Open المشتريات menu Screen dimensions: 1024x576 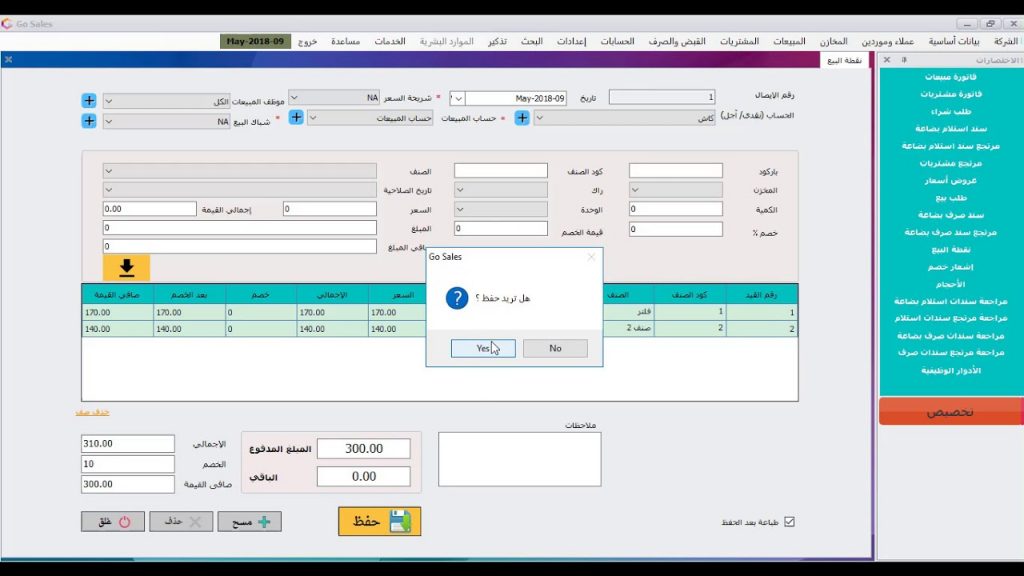[x=739, y=41]
